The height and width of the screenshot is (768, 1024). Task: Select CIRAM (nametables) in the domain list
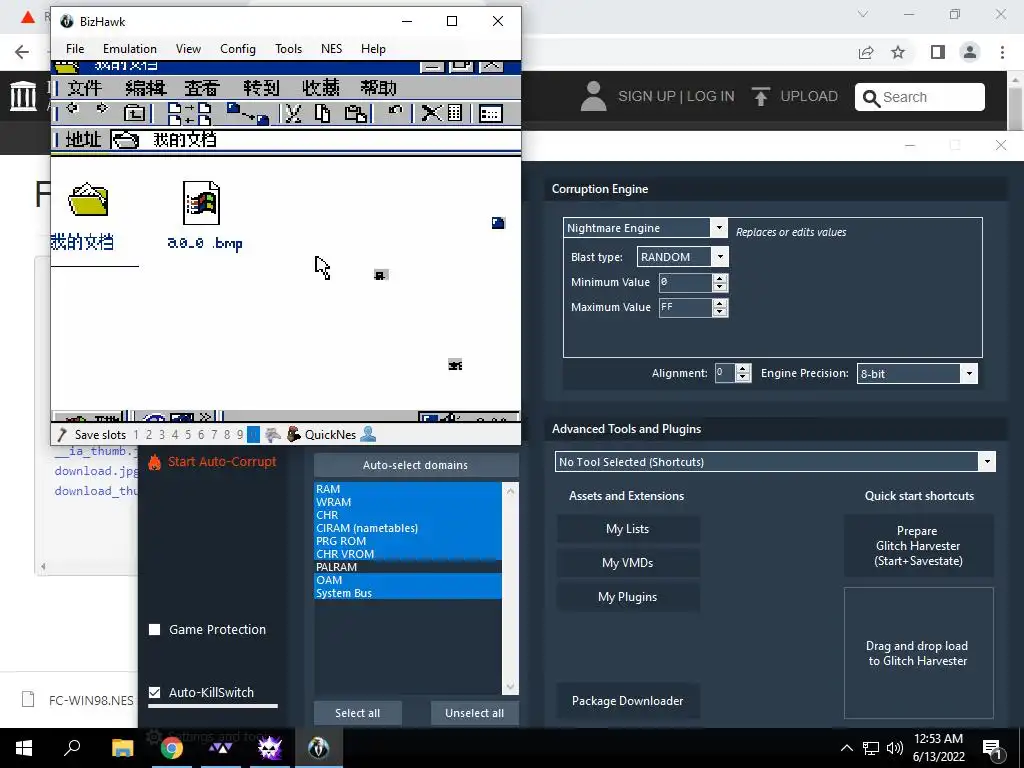coord(408,528)
